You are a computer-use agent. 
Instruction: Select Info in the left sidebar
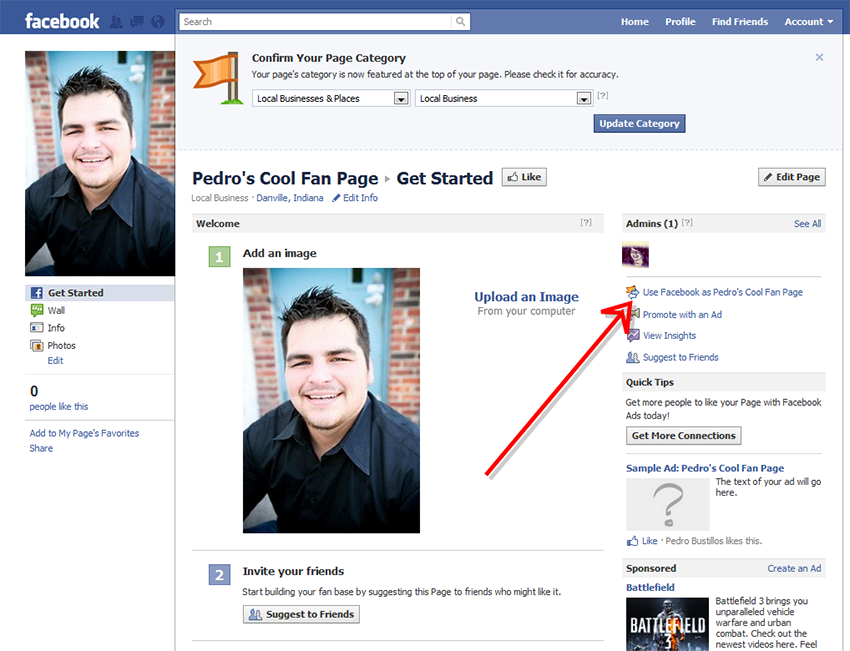(x=56, y=328)
